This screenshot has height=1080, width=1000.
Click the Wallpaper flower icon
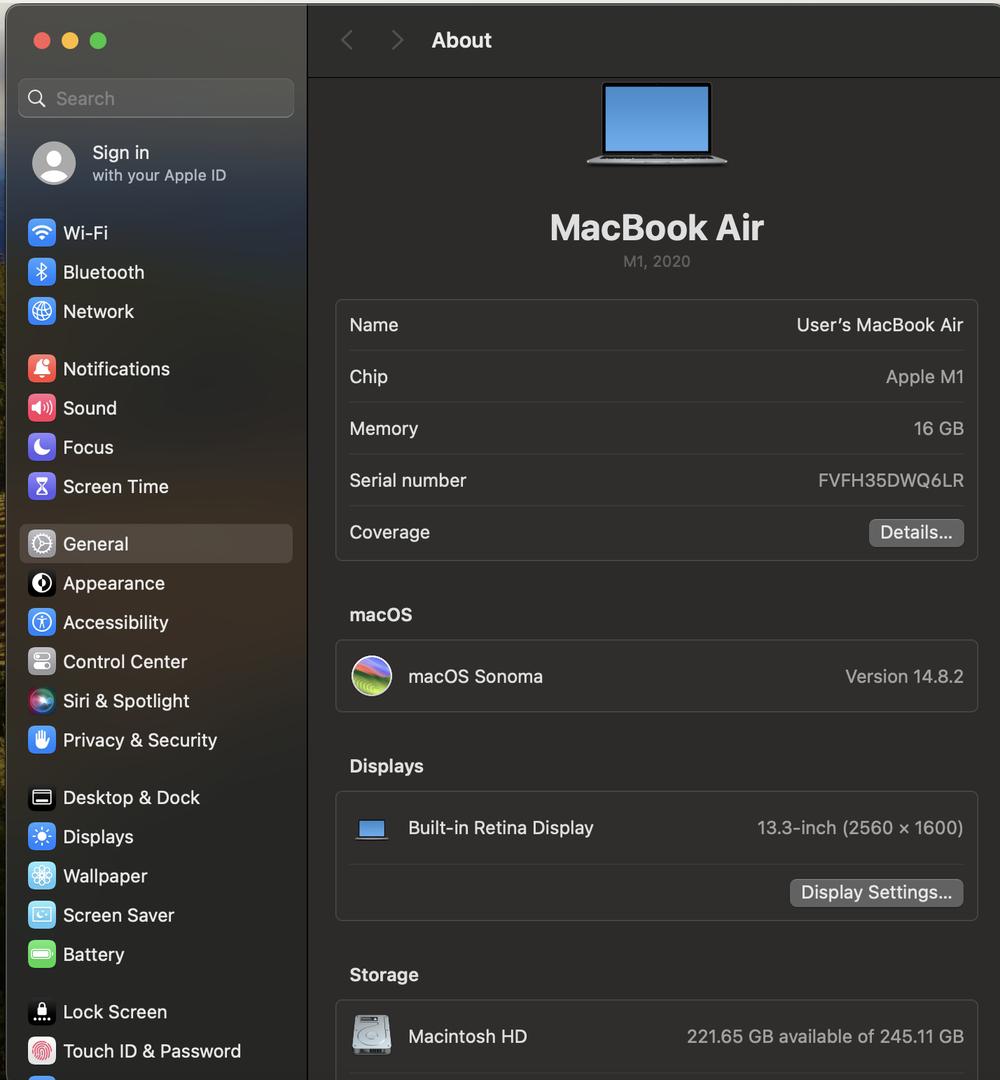point(42,876)
